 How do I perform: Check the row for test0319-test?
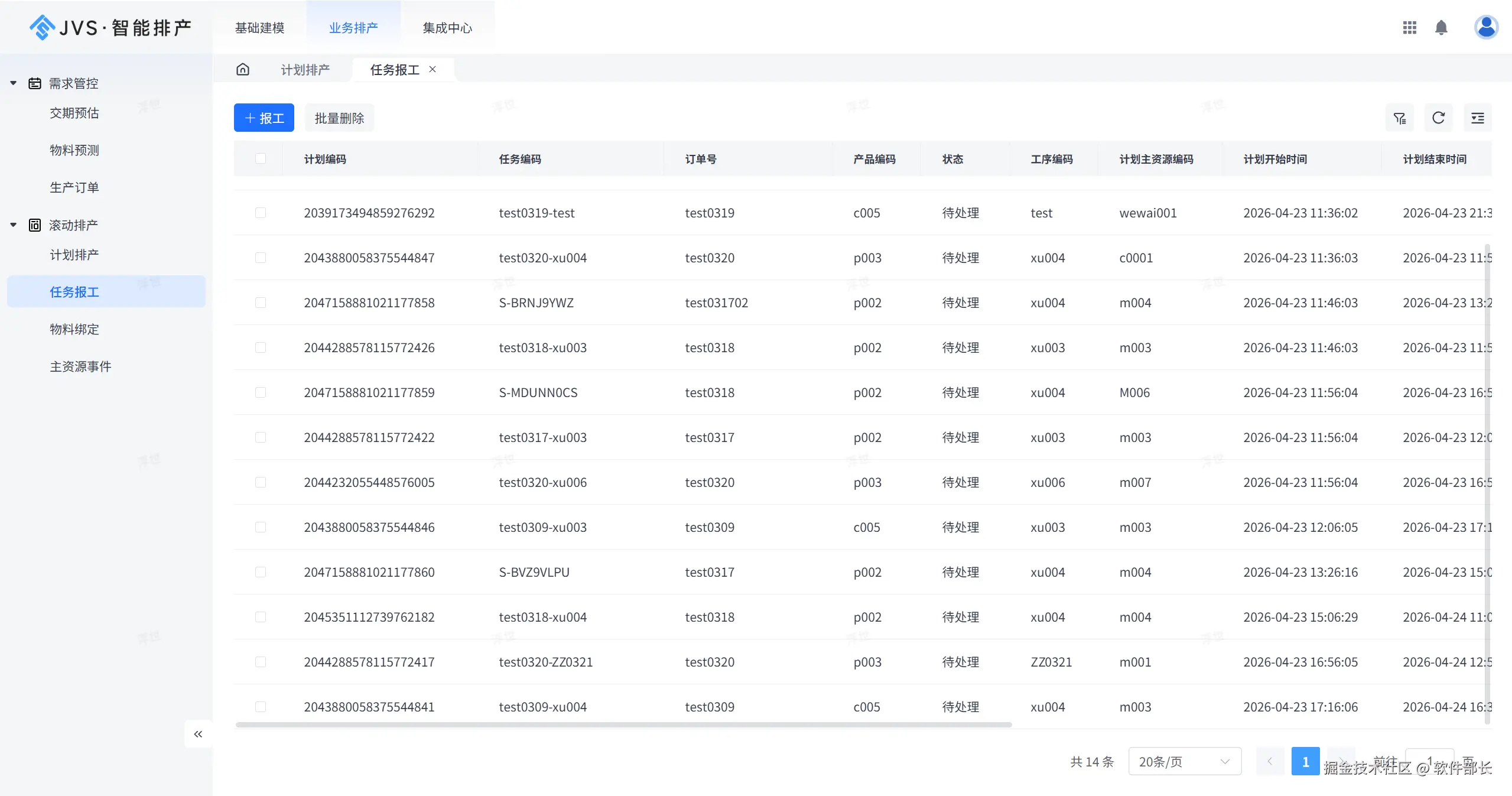261,213
